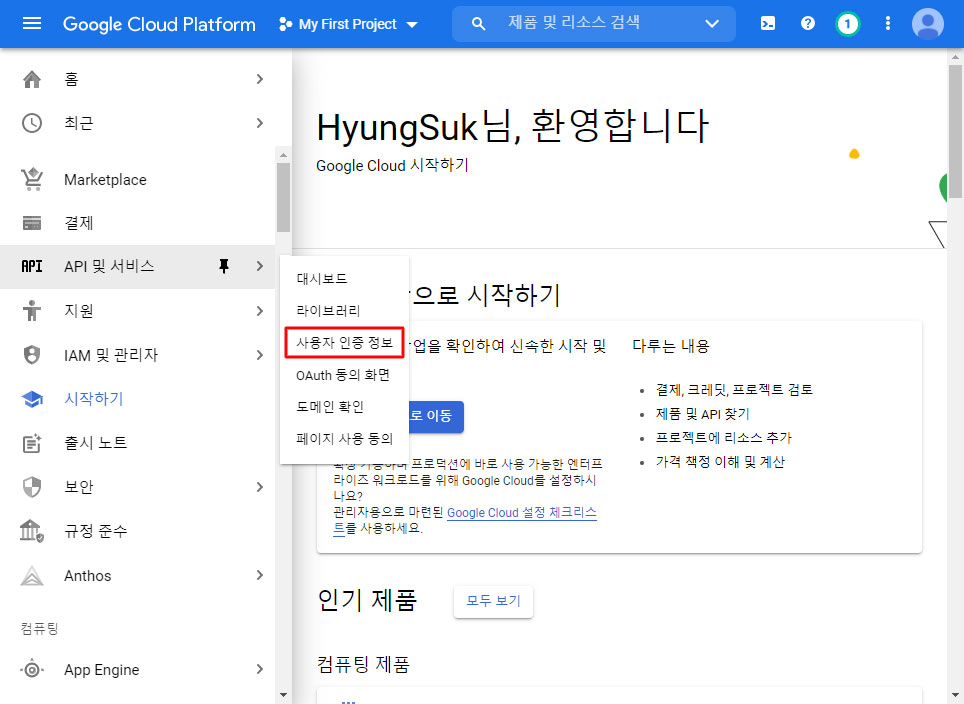Click the blue 이동 button
Screen dimensions: 964x704
pyautogui.click(x=435, y=416)
